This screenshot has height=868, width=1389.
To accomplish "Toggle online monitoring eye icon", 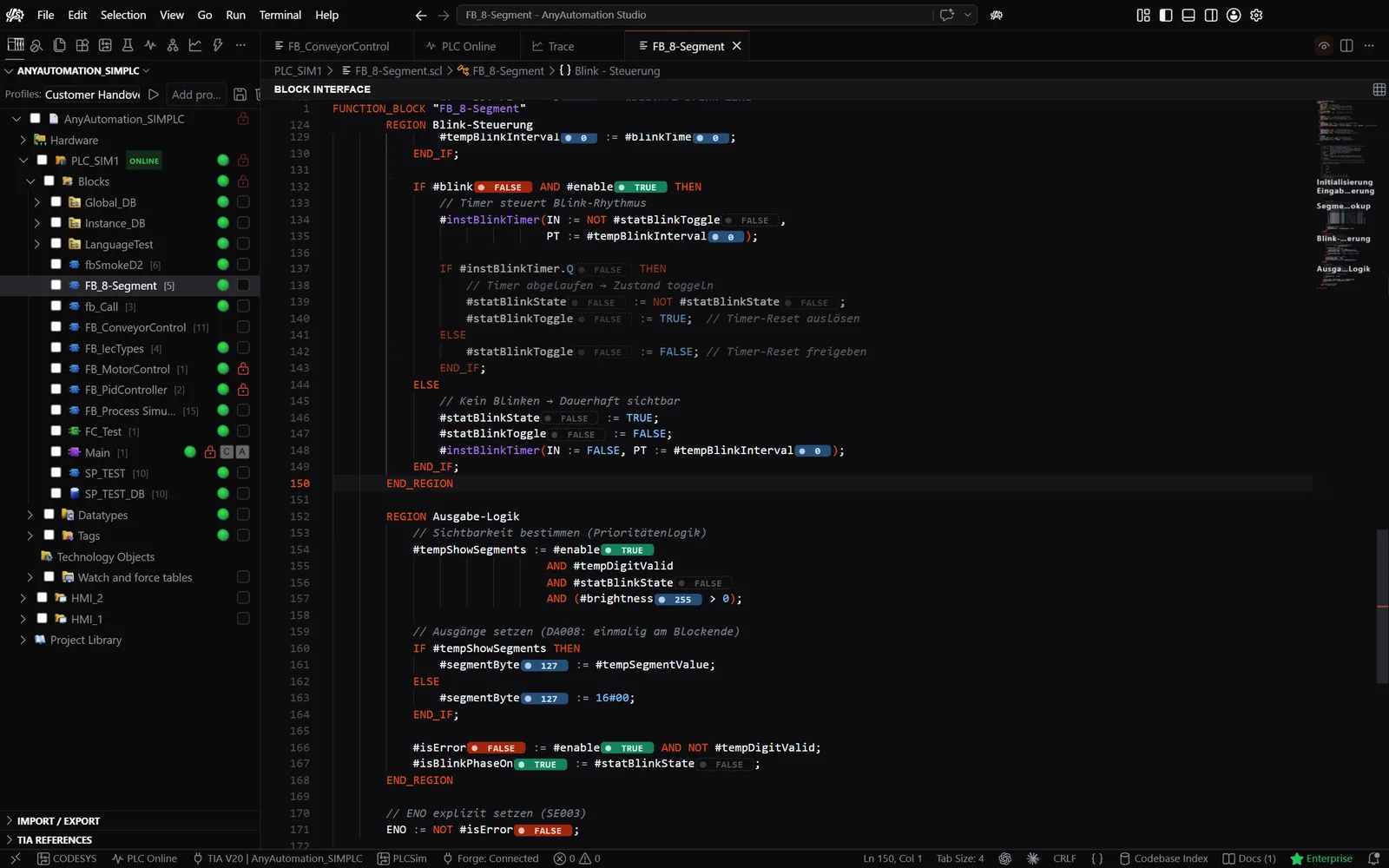I will (1324, 46).
